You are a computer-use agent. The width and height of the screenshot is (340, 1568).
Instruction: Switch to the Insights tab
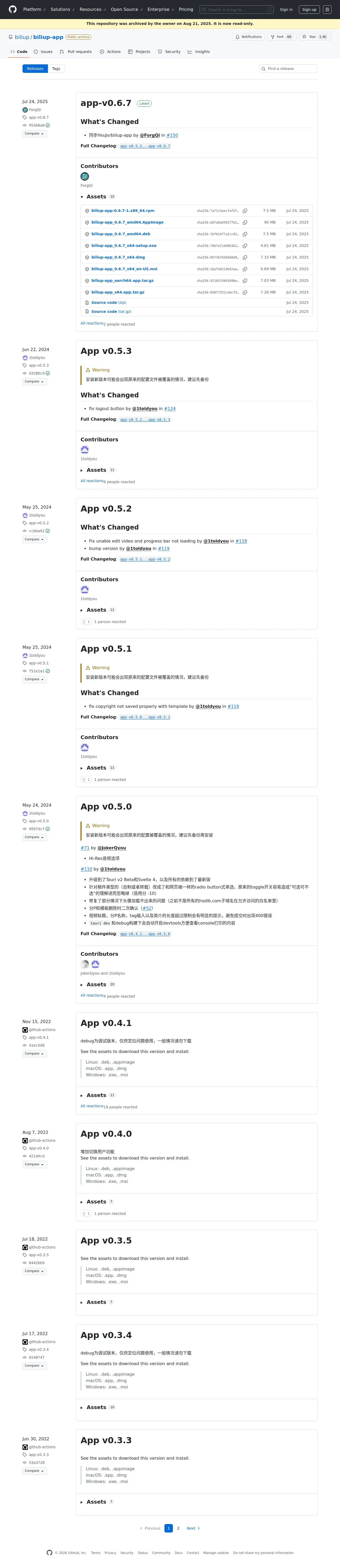point(199,52)
